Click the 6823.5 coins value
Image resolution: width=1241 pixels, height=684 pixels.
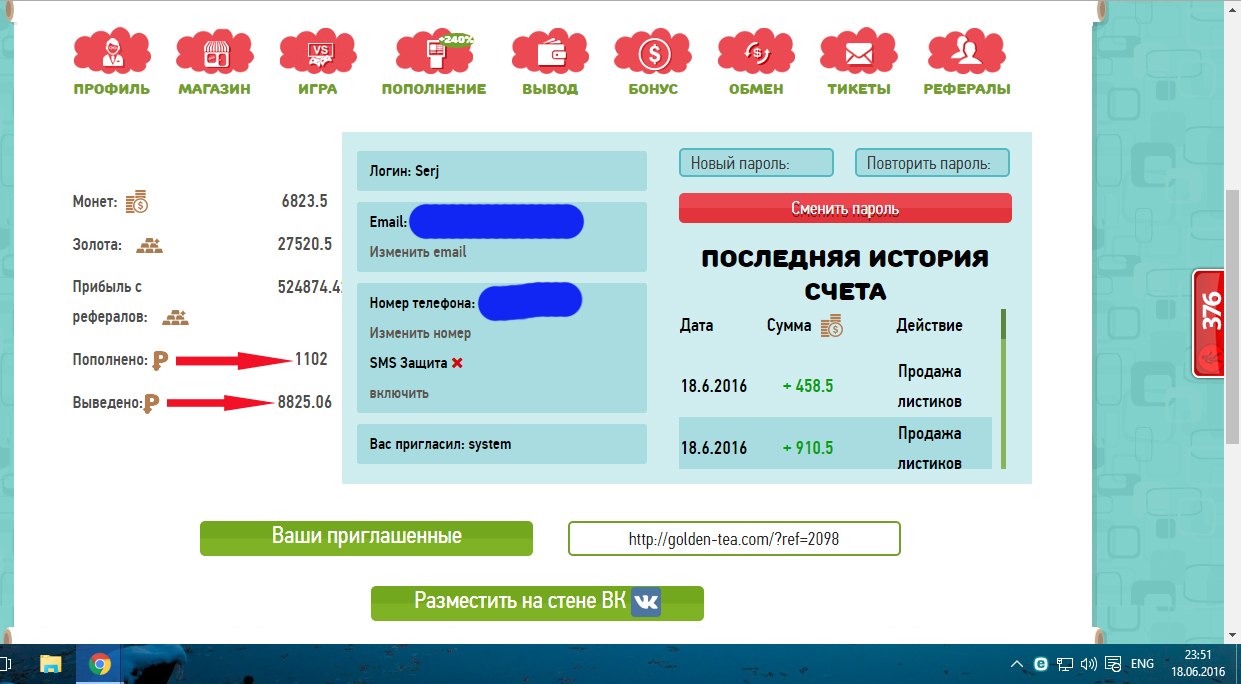[x=305, y=201]
